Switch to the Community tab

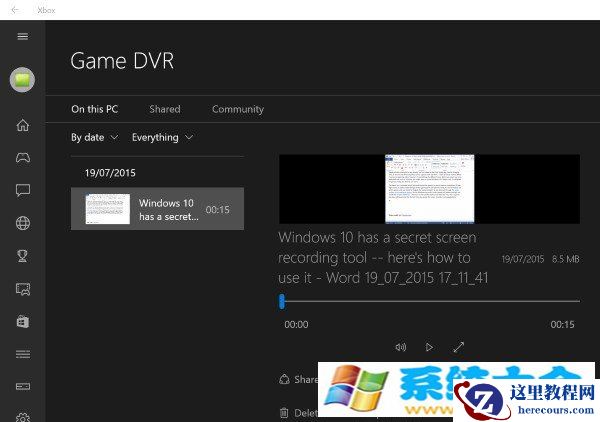[x=238, y=109]
